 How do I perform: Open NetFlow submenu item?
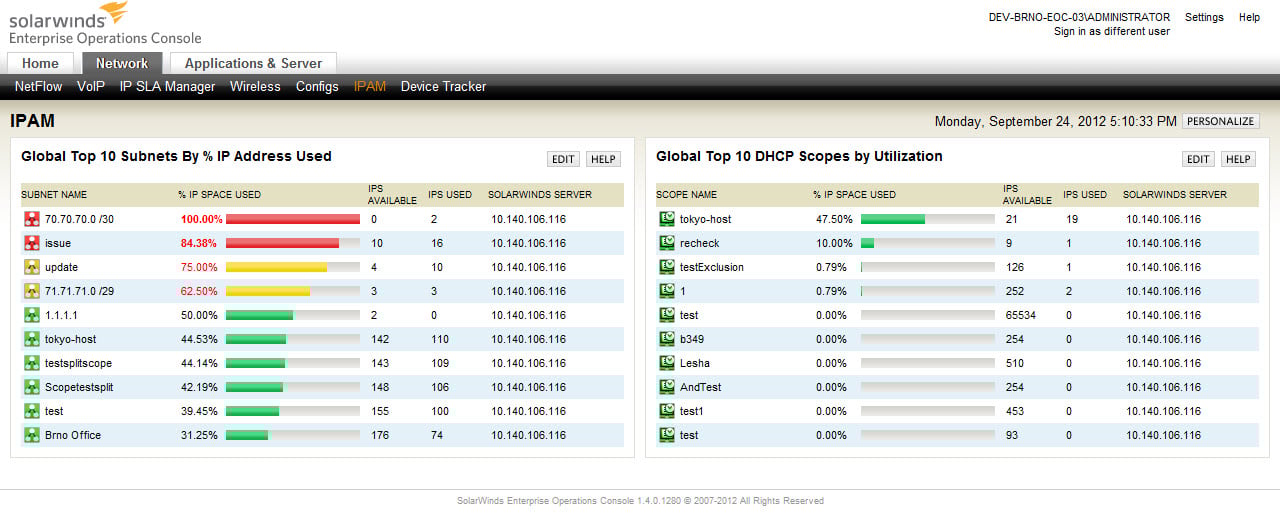tap(39, 87)
